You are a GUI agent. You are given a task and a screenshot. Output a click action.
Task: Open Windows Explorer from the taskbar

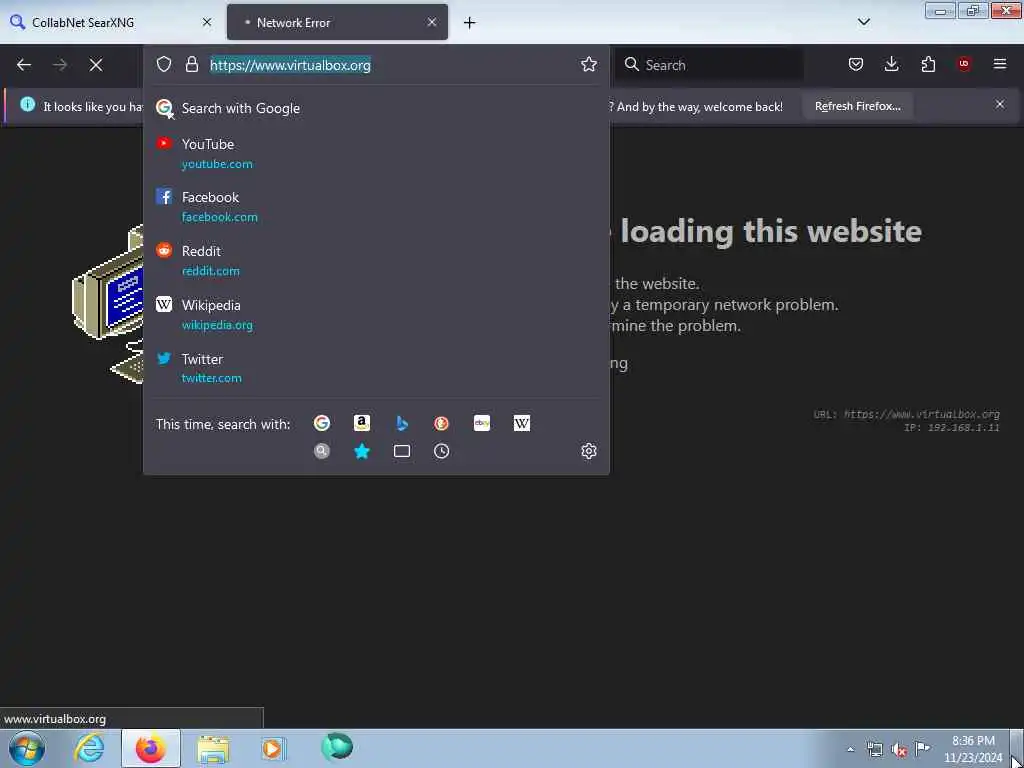click(213, 749)
